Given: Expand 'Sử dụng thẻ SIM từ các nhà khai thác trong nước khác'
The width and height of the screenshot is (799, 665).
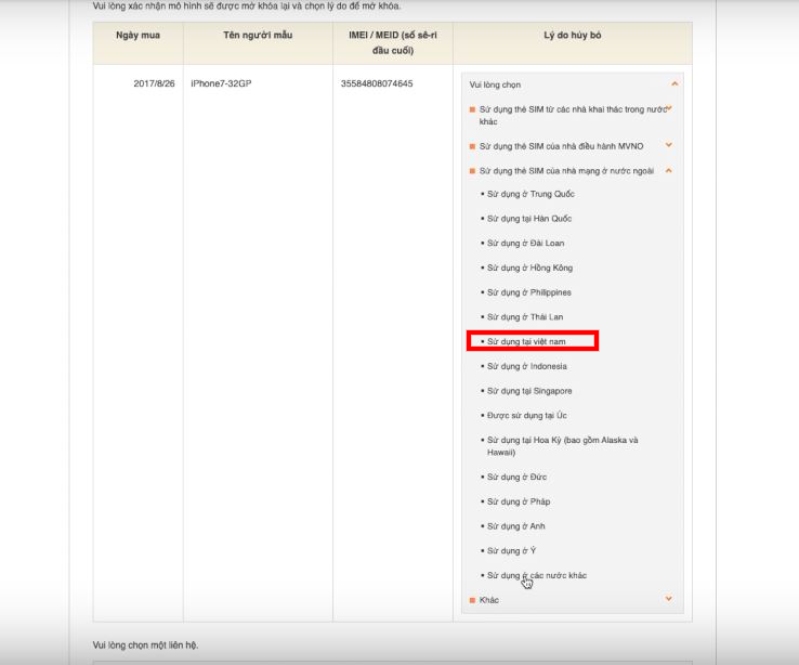Looking at the screenshot, I should point(669,109).
